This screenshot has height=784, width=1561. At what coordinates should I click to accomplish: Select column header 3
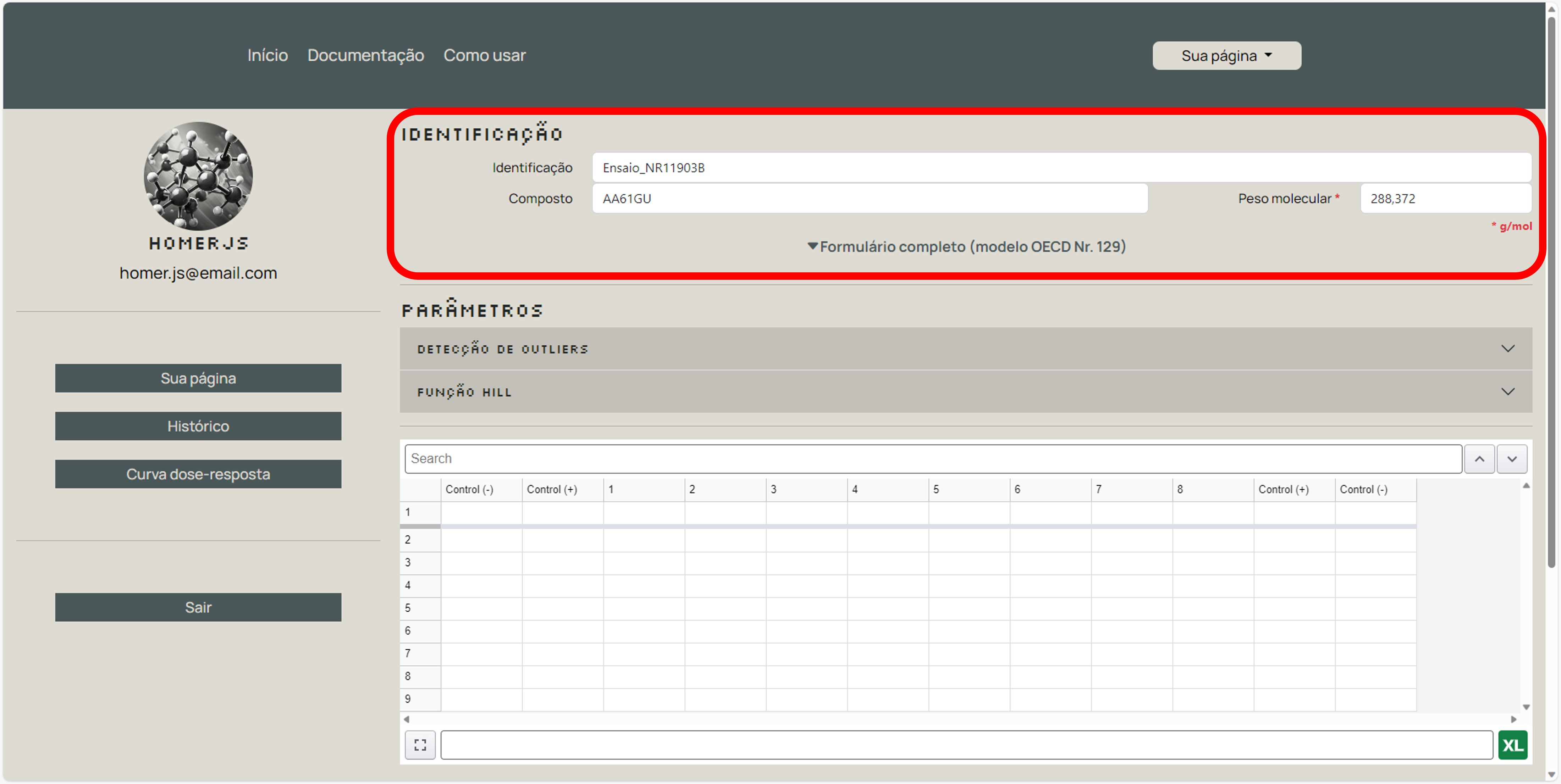[806, 490]
